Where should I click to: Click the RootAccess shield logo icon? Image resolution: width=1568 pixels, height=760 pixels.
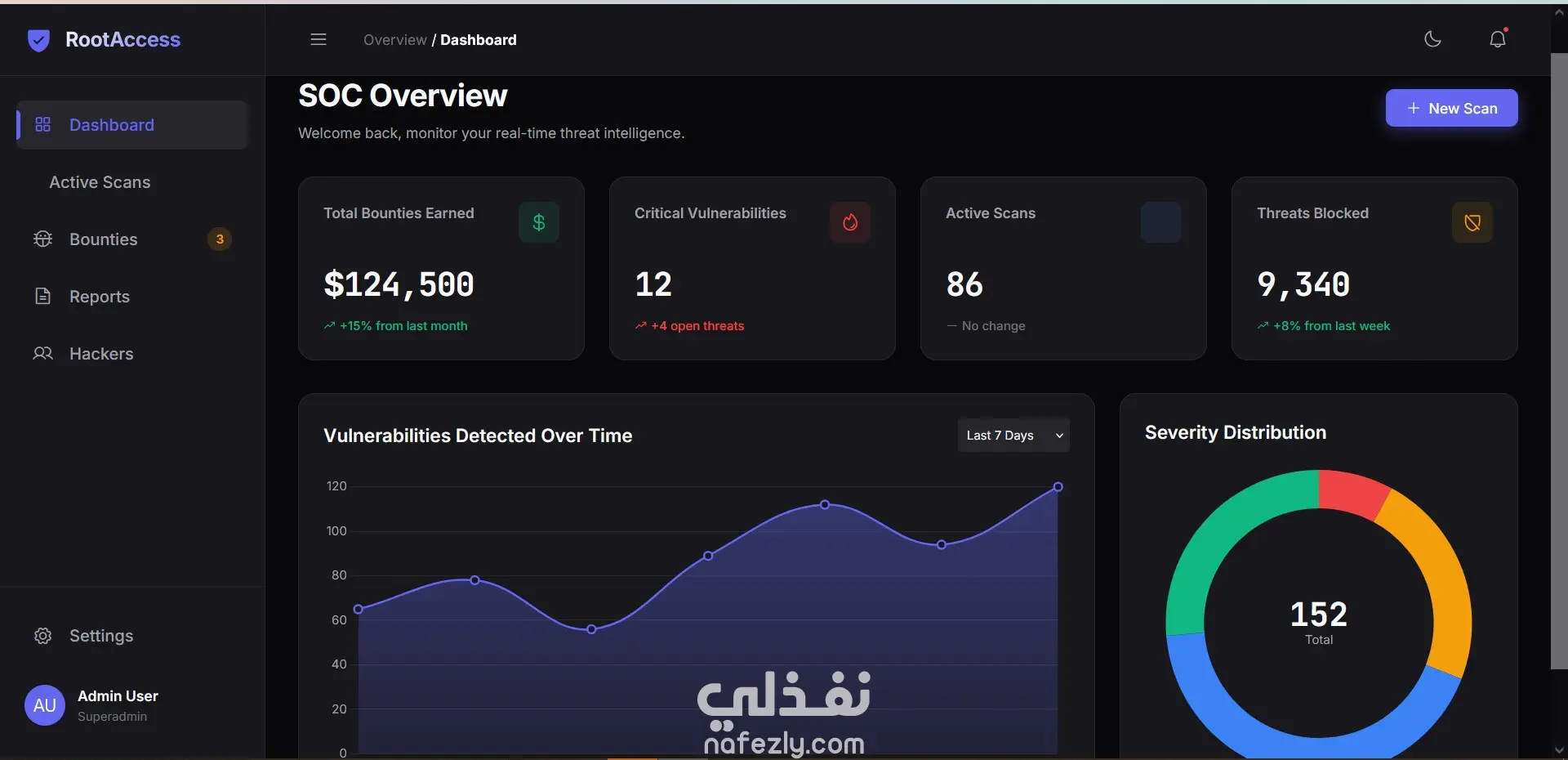(38, 40)
